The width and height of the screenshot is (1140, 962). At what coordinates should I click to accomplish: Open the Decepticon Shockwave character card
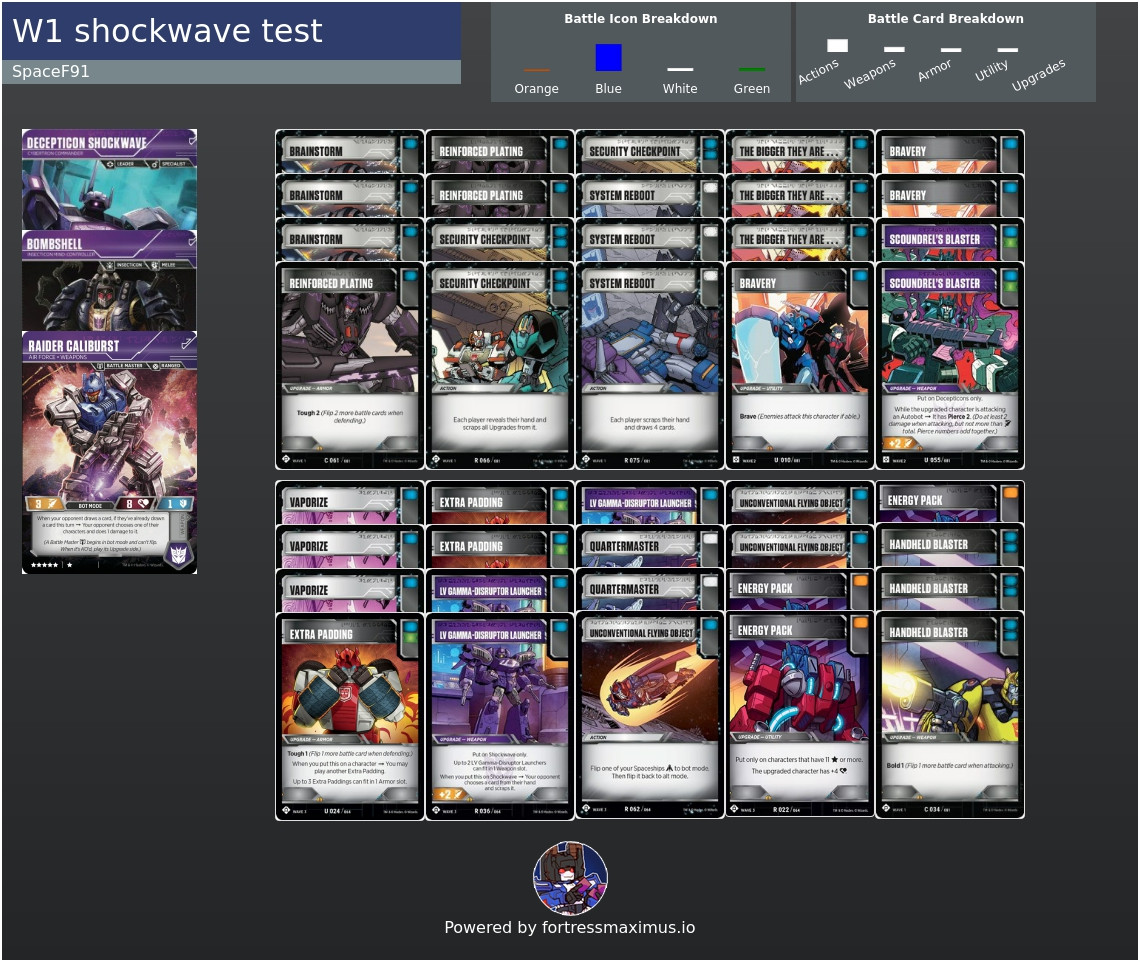(x=109, y=180)
